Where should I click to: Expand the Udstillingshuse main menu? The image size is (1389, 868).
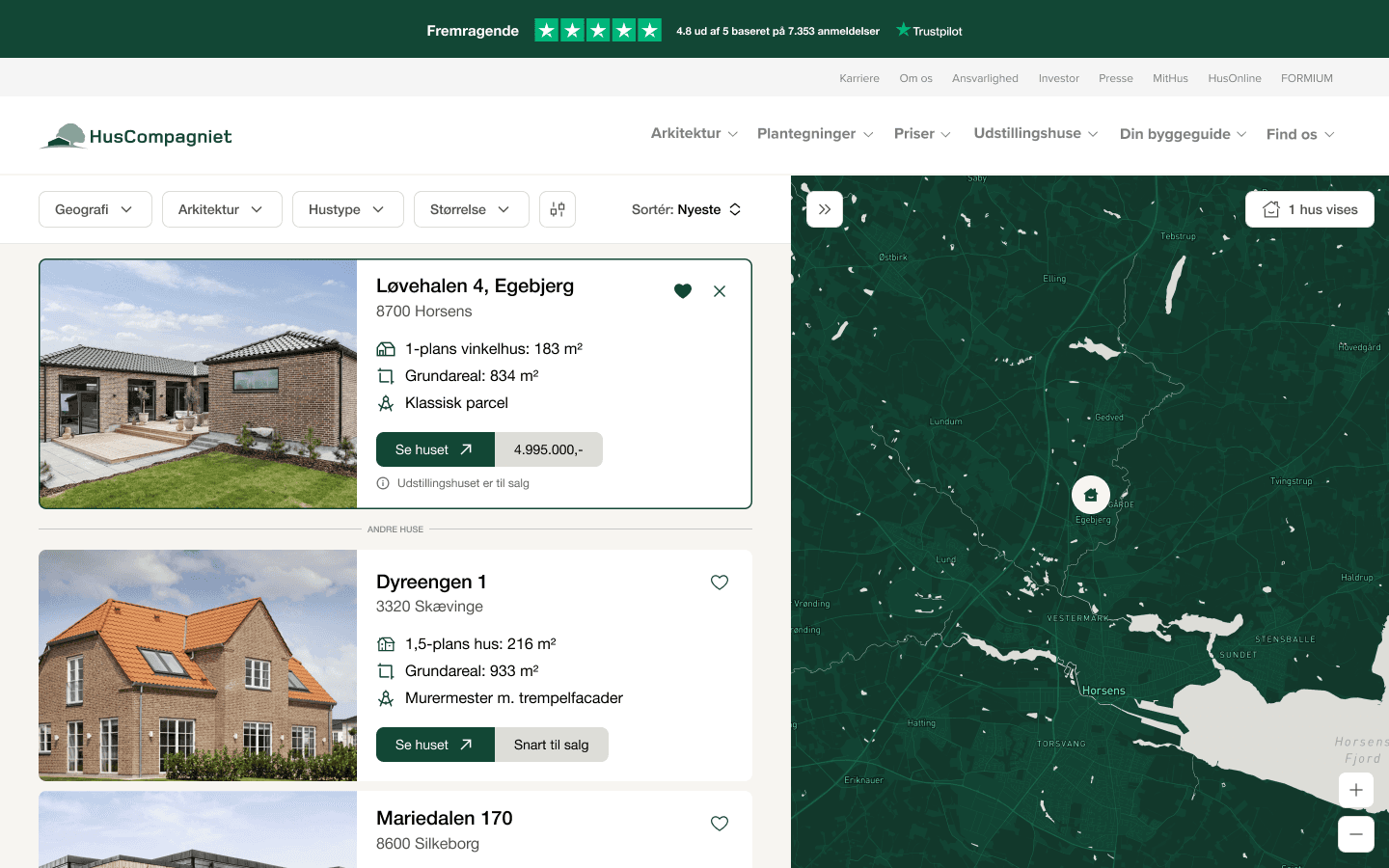(1036, 133)
